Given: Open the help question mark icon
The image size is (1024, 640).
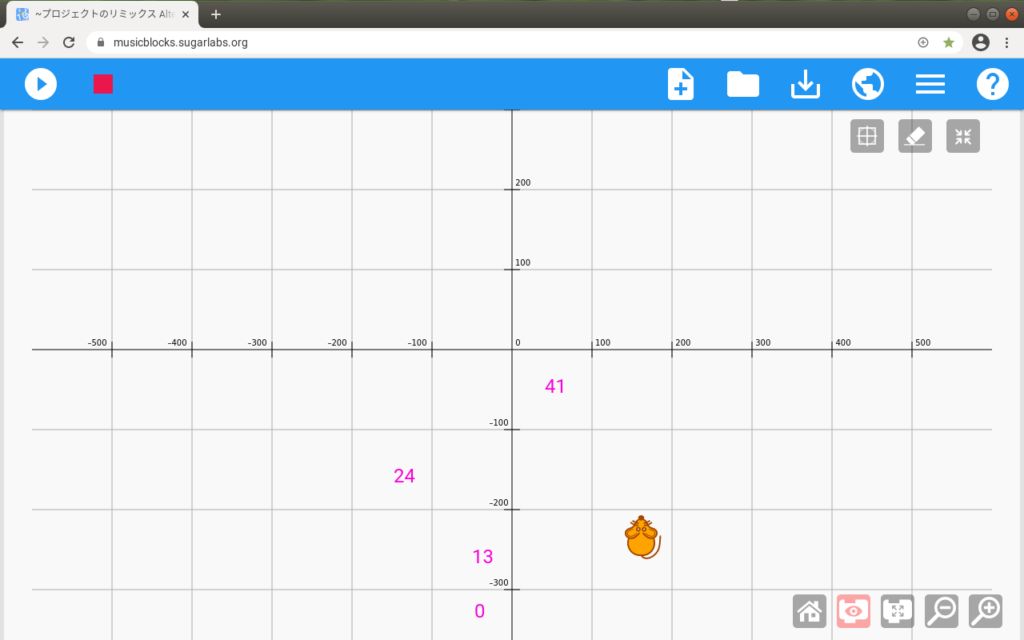Looking at the screenshot, I should (992, 84).
